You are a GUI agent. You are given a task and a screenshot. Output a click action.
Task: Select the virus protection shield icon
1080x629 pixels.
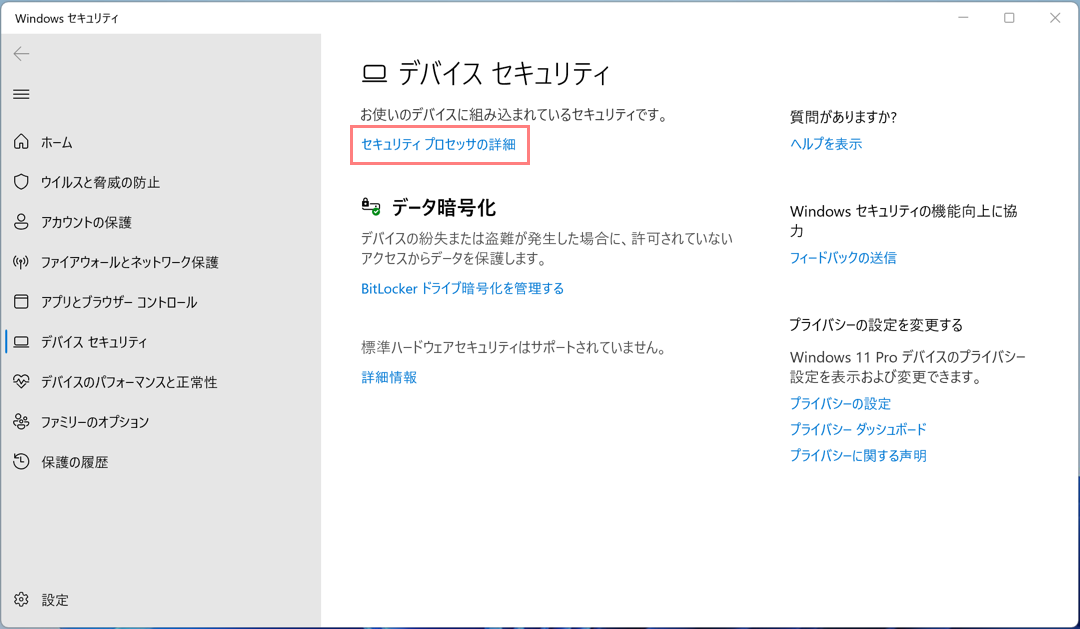point(21,182)
